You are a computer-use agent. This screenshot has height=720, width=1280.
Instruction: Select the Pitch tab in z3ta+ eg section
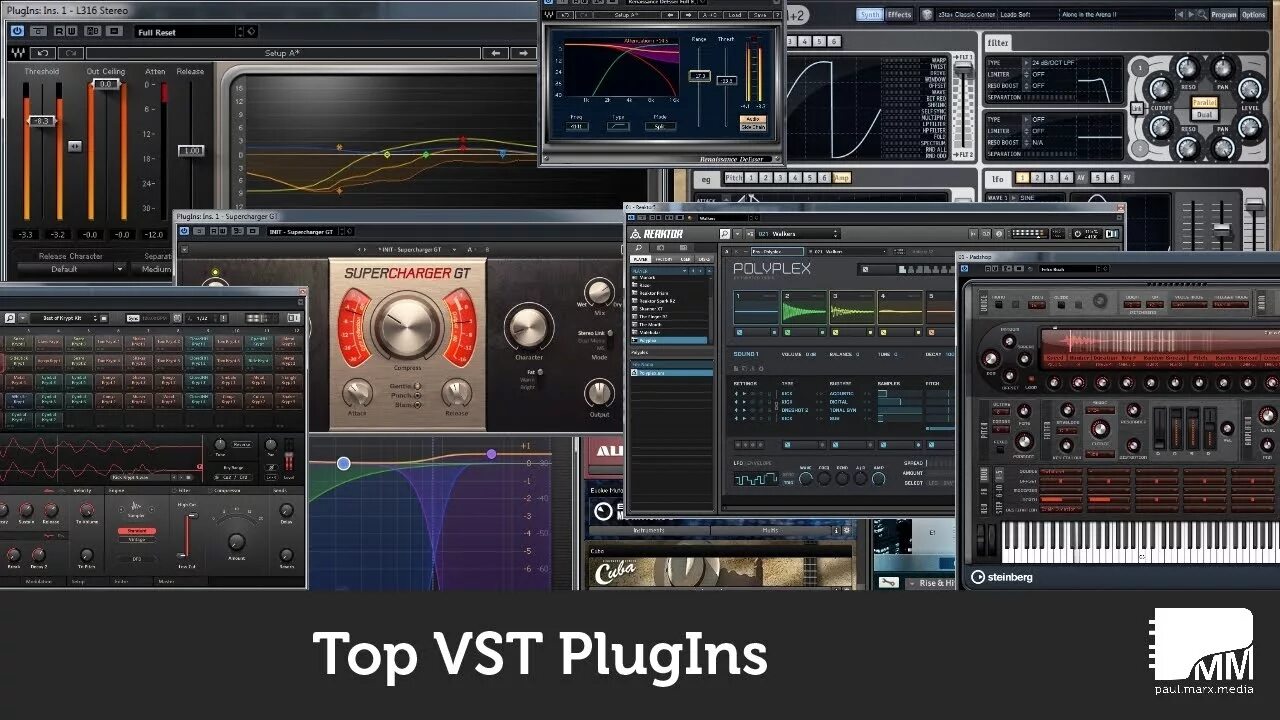point(735,178)
